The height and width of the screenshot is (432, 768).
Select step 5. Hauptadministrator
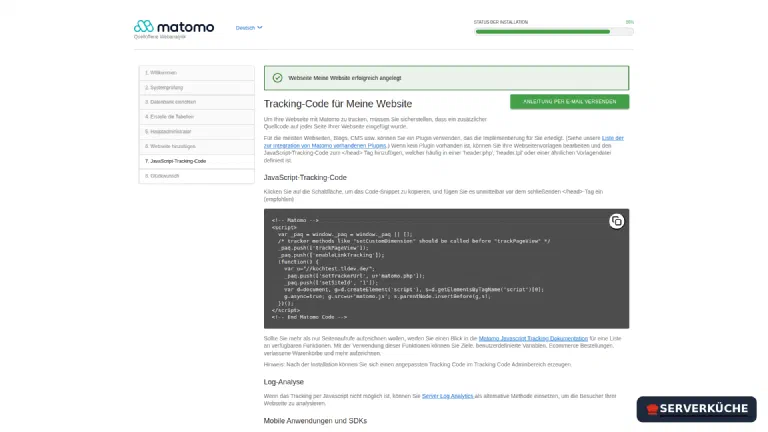[x=196, y=132]
